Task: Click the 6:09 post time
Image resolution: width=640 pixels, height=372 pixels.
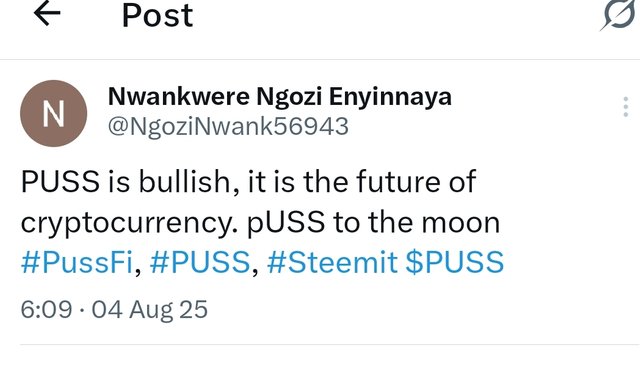Action: [47, 309]
